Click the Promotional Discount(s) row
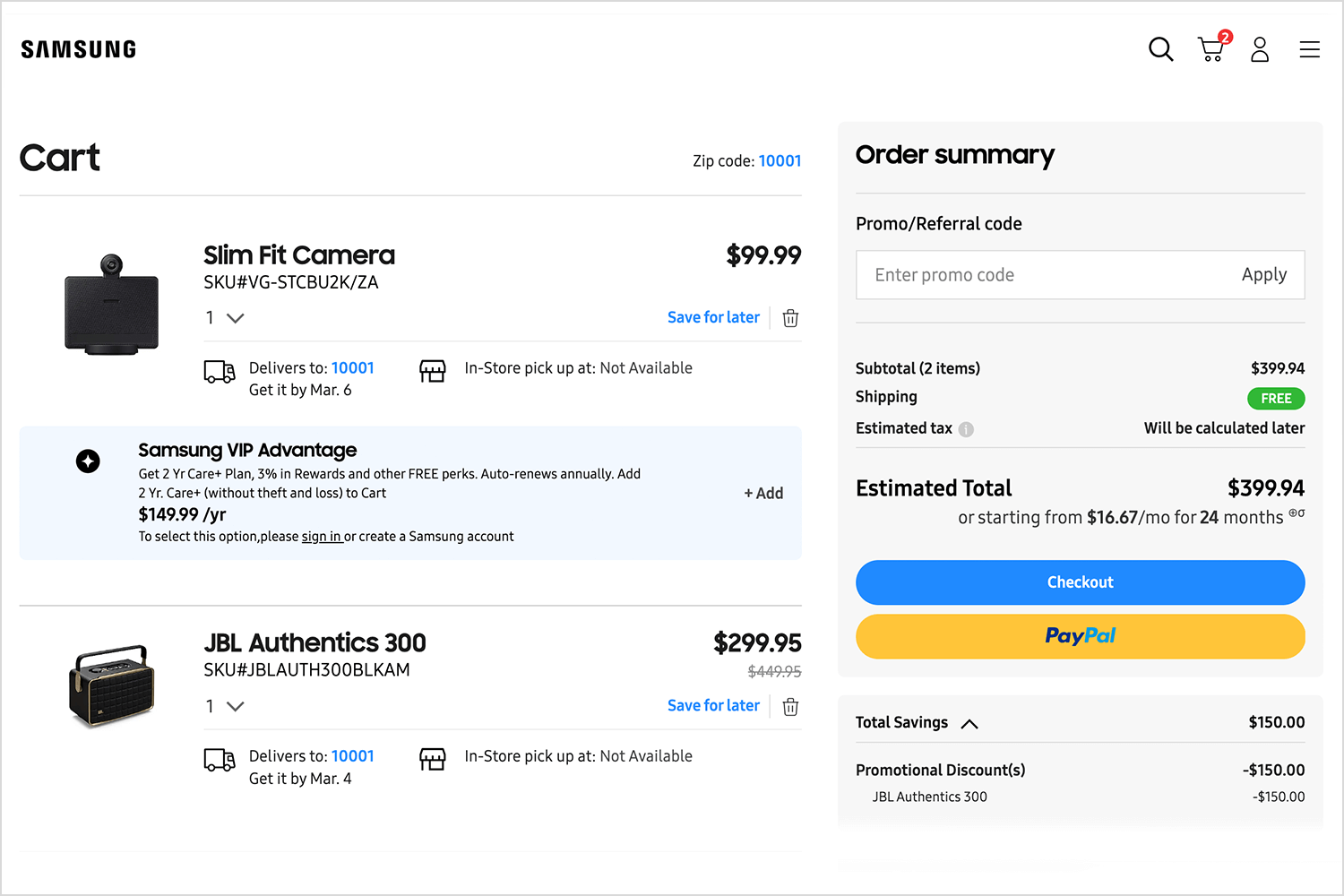 coord(1080,771)
